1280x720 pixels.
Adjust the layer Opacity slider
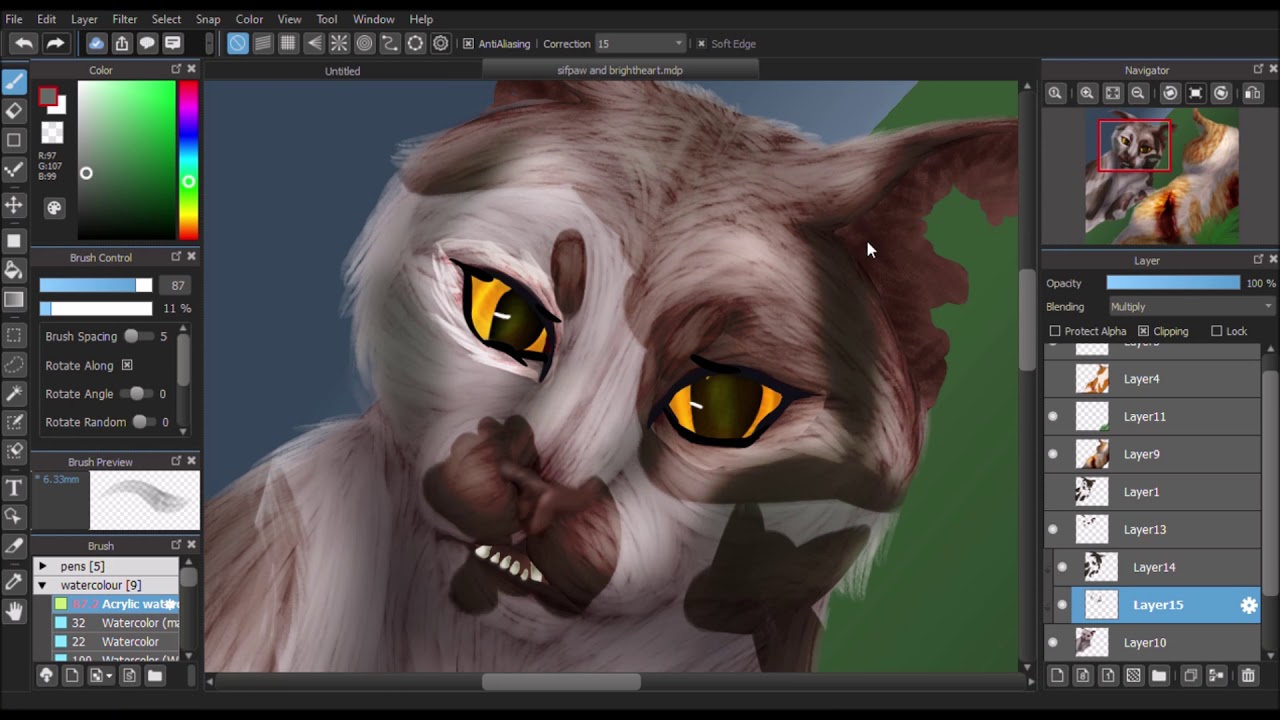point(1173,283)
